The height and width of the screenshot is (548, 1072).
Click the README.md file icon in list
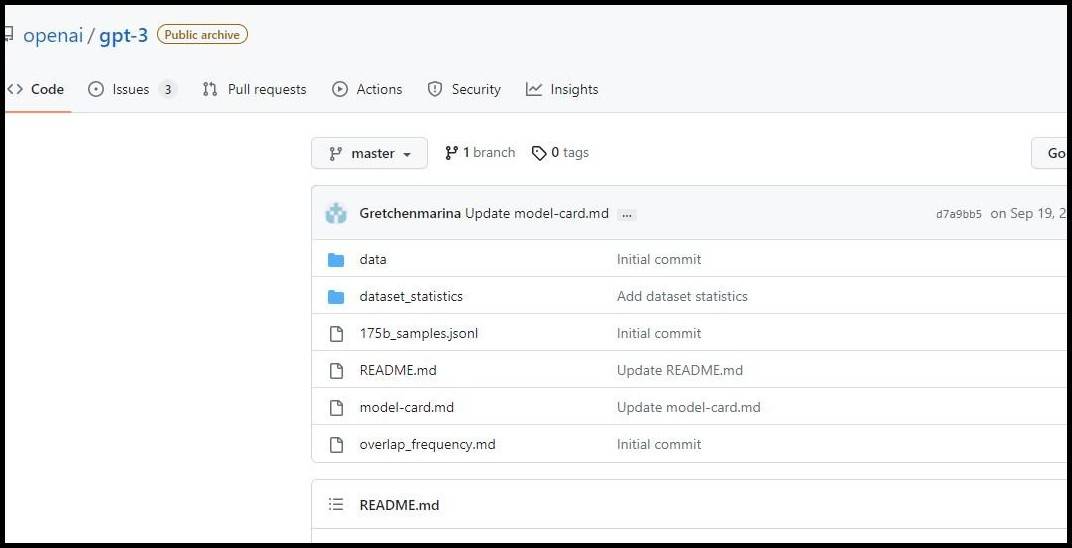tap(336, 370)
